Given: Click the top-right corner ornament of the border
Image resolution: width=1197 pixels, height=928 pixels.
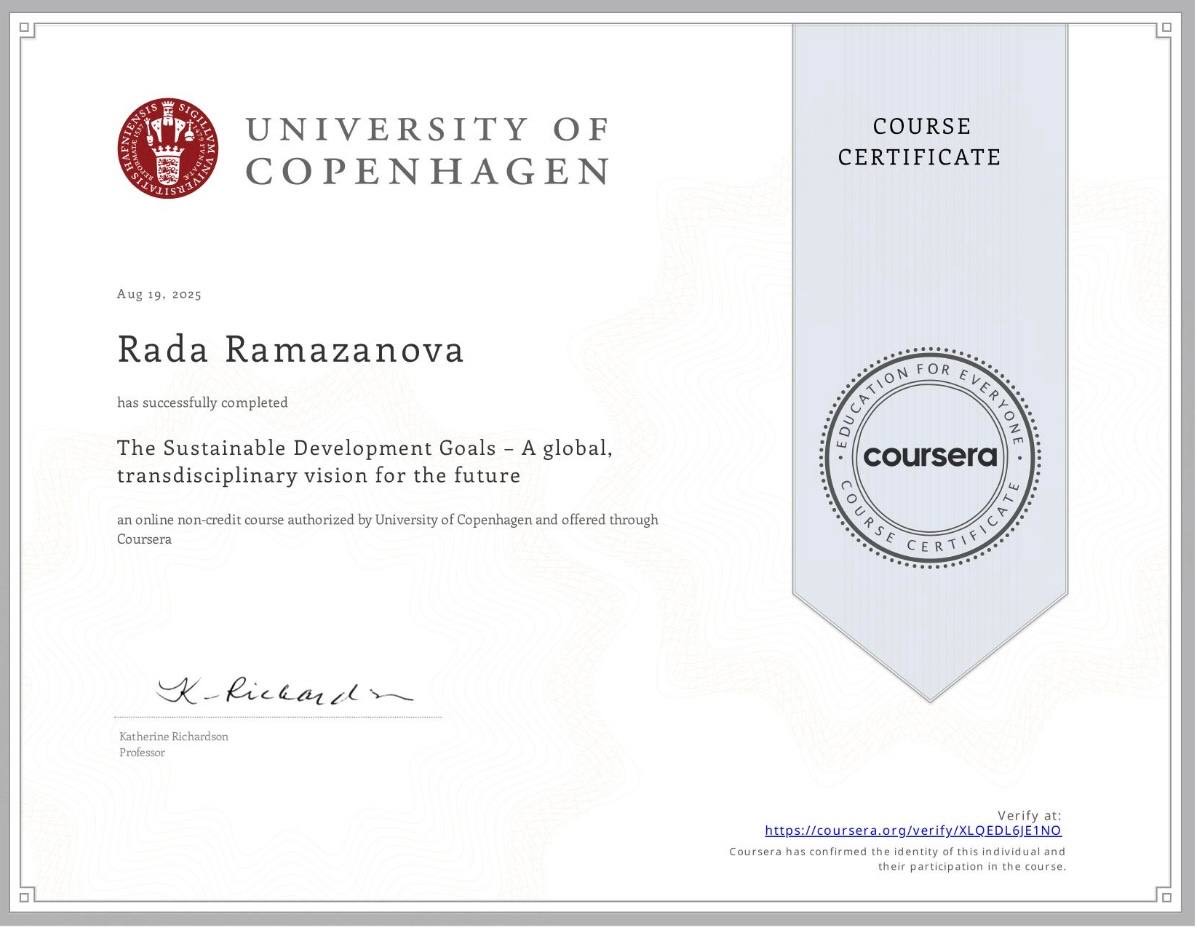Looking at the screenshot, I should tap(1163, 30).
